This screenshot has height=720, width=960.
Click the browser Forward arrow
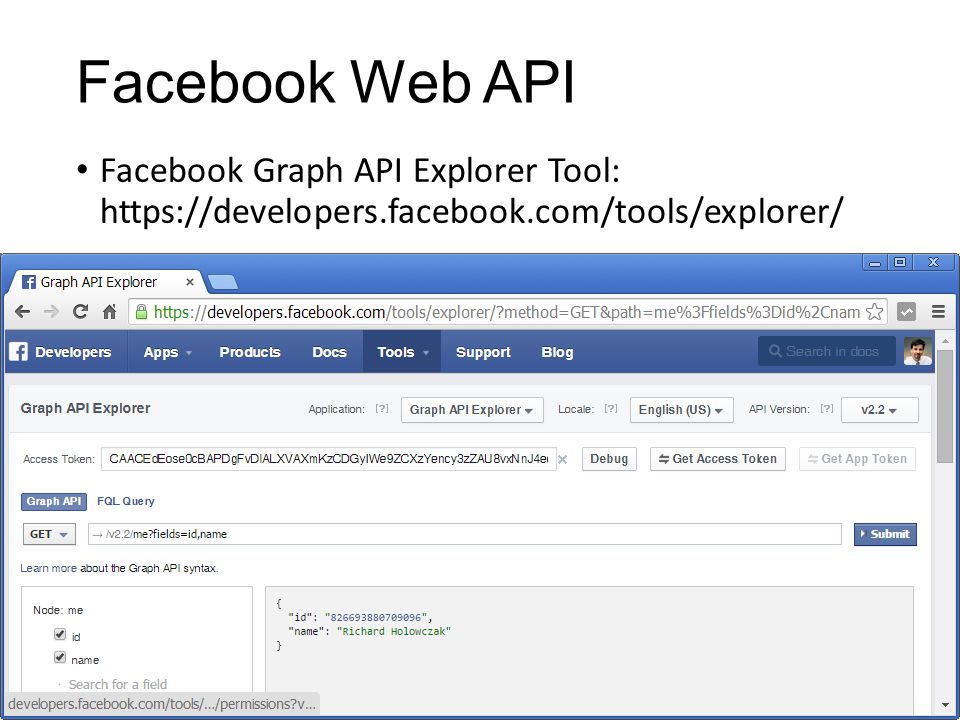(x=51, y=312)
